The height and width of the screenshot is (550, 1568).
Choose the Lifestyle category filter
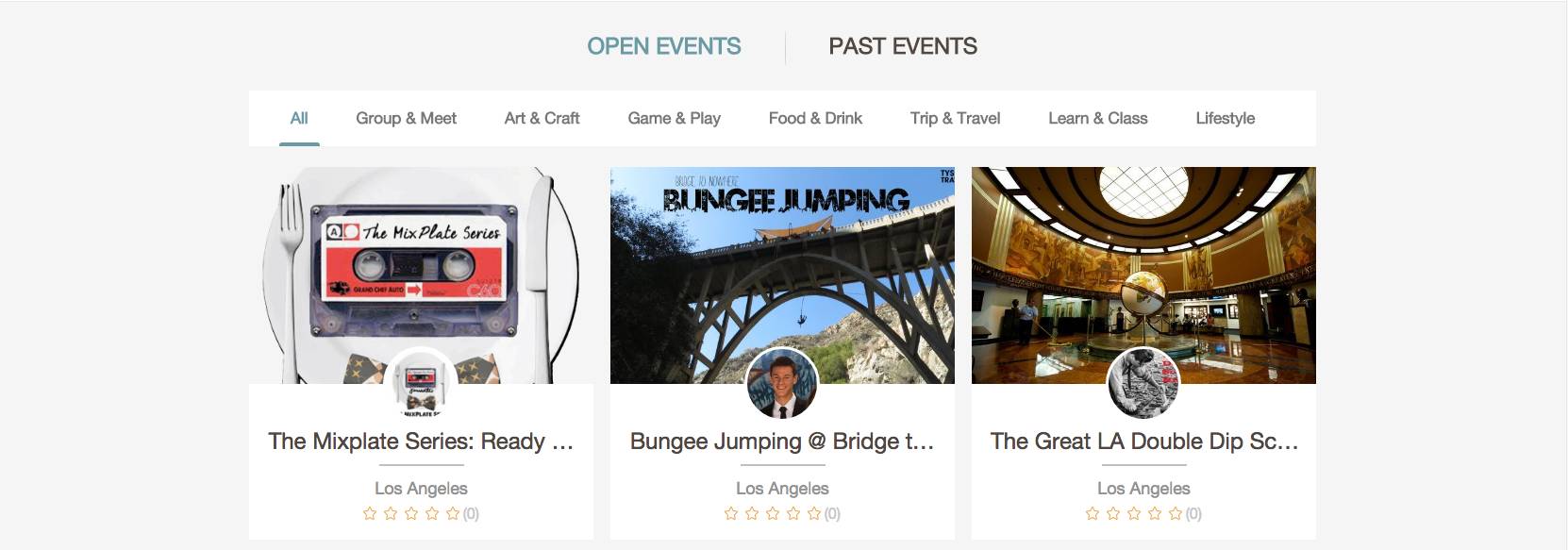1225,118
